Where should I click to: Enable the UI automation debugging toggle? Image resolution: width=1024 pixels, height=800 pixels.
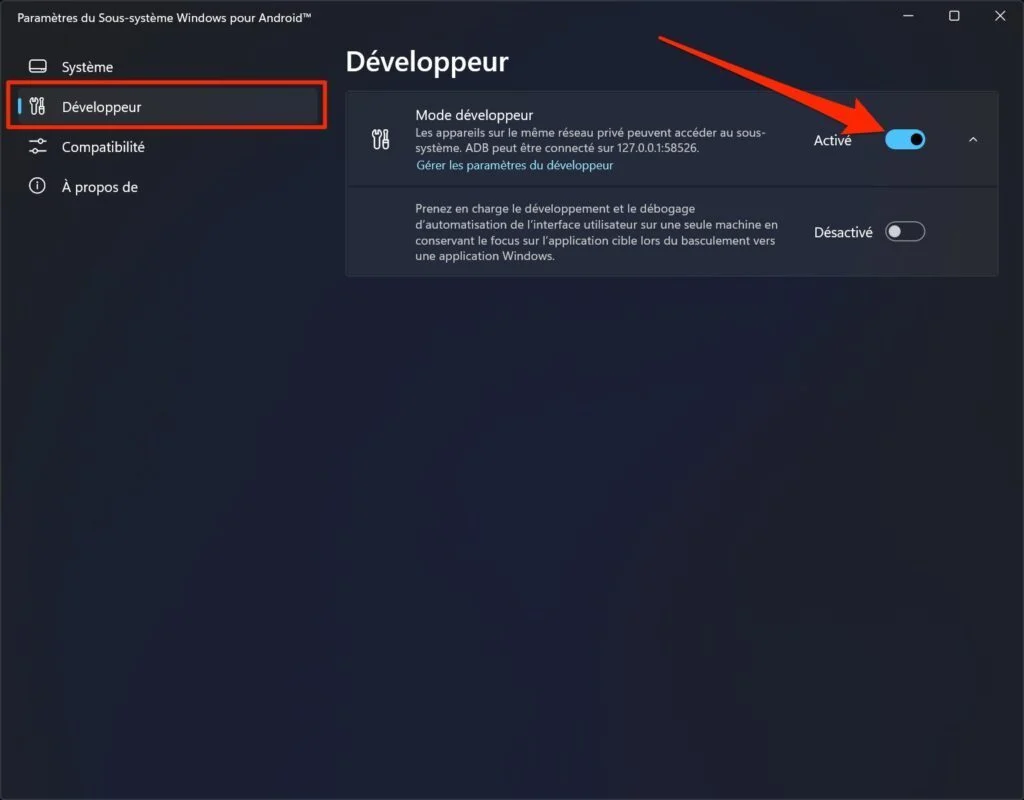[x=904, y=231]
